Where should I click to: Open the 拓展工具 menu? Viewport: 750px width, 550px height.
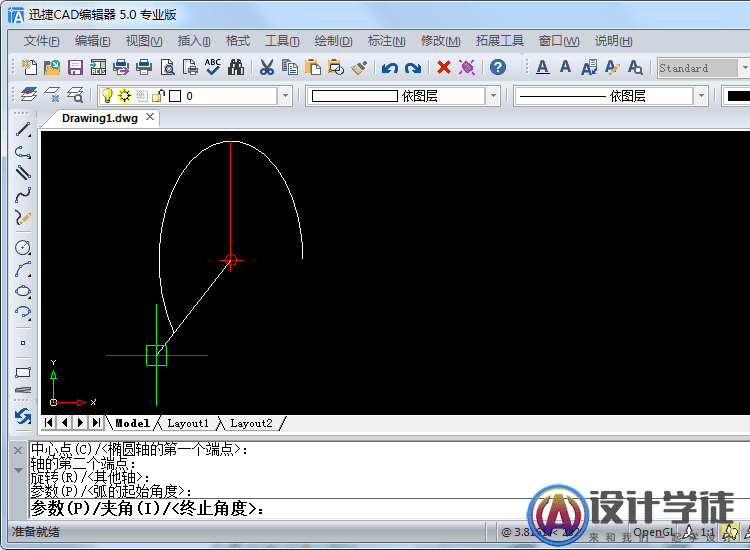[x=499, y=41]
